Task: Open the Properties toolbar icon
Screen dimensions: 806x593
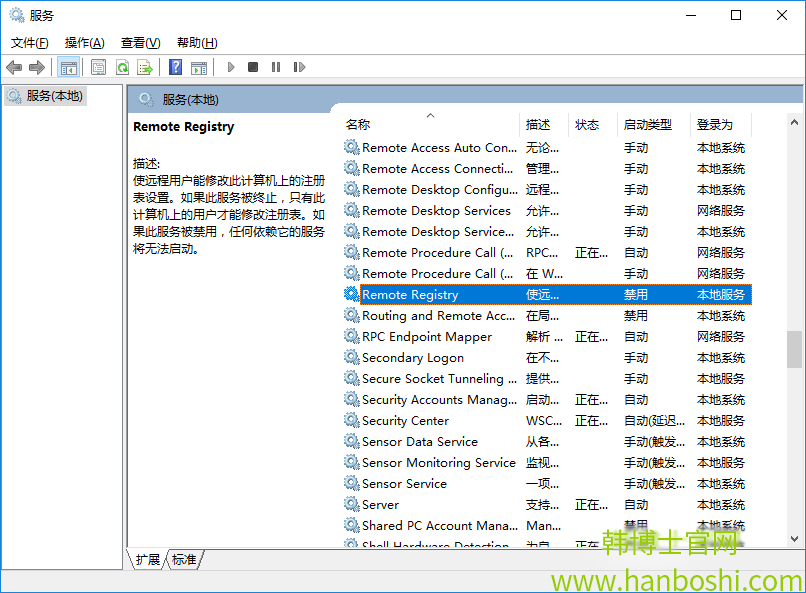Action: (x=98, y=67)
